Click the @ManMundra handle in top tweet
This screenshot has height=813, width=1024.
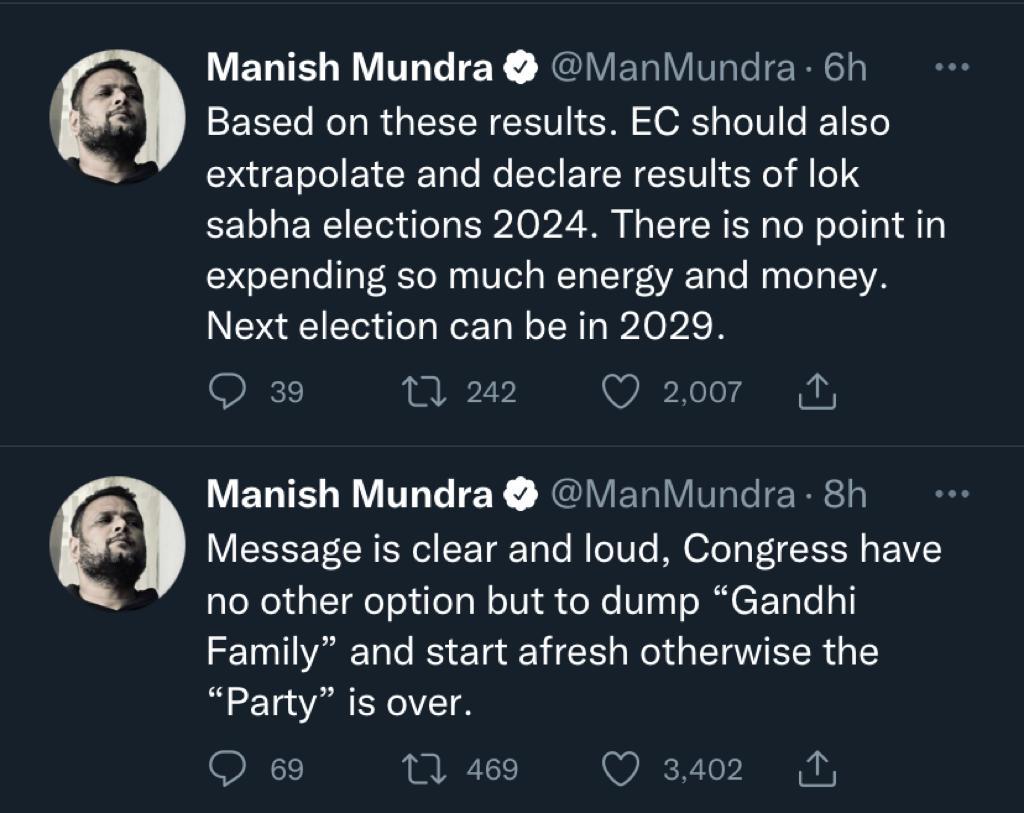(x=673, y=69)
